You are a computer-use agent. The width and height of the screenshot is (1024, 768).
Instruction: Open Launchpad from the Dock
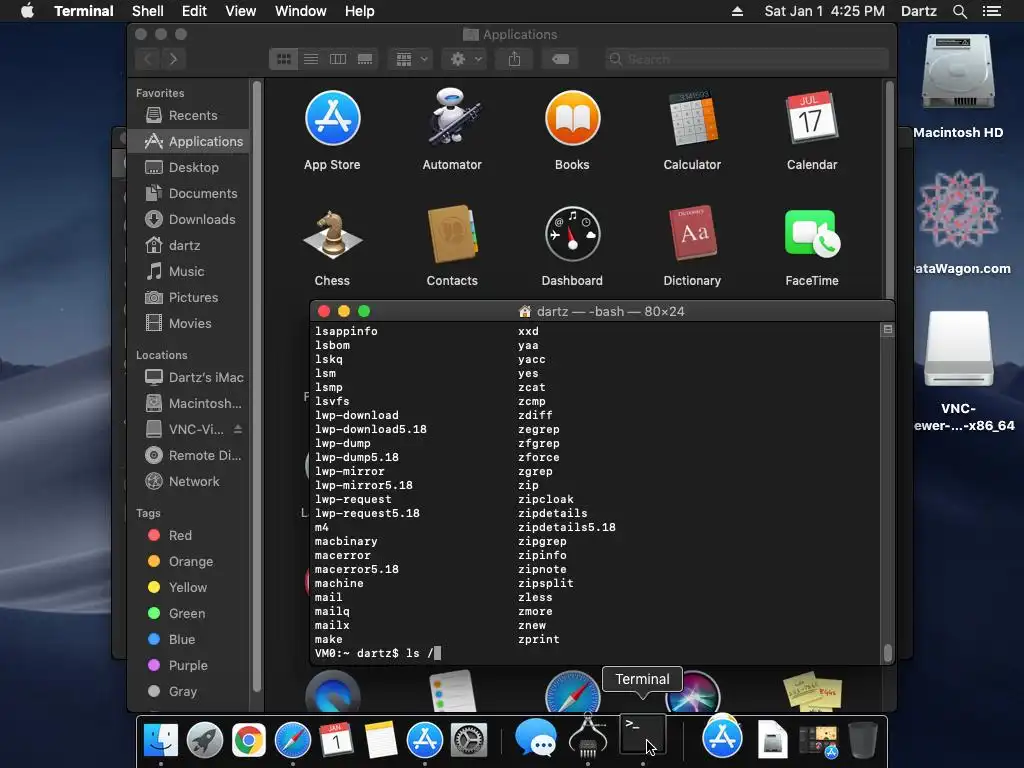(204, 740)
